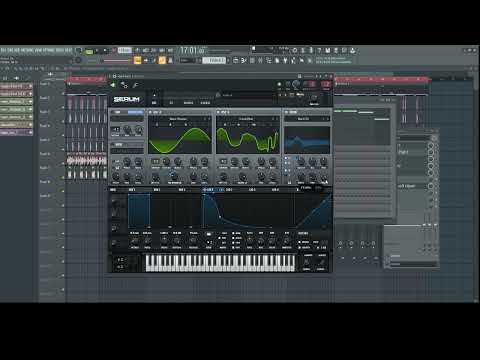Enable the LEGATO checkbox in voicing
Screen dimensions: 480x360
[x=300, y=248]
